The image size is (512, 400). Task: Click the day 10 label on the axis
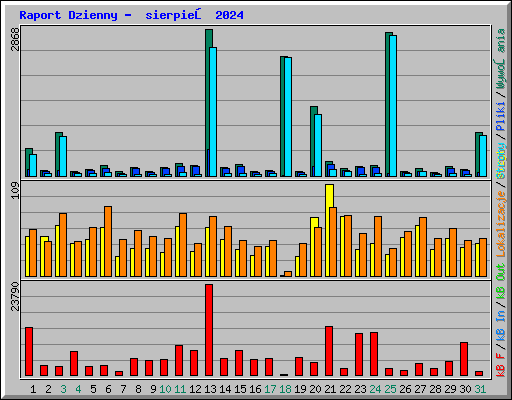coord(165,389)
